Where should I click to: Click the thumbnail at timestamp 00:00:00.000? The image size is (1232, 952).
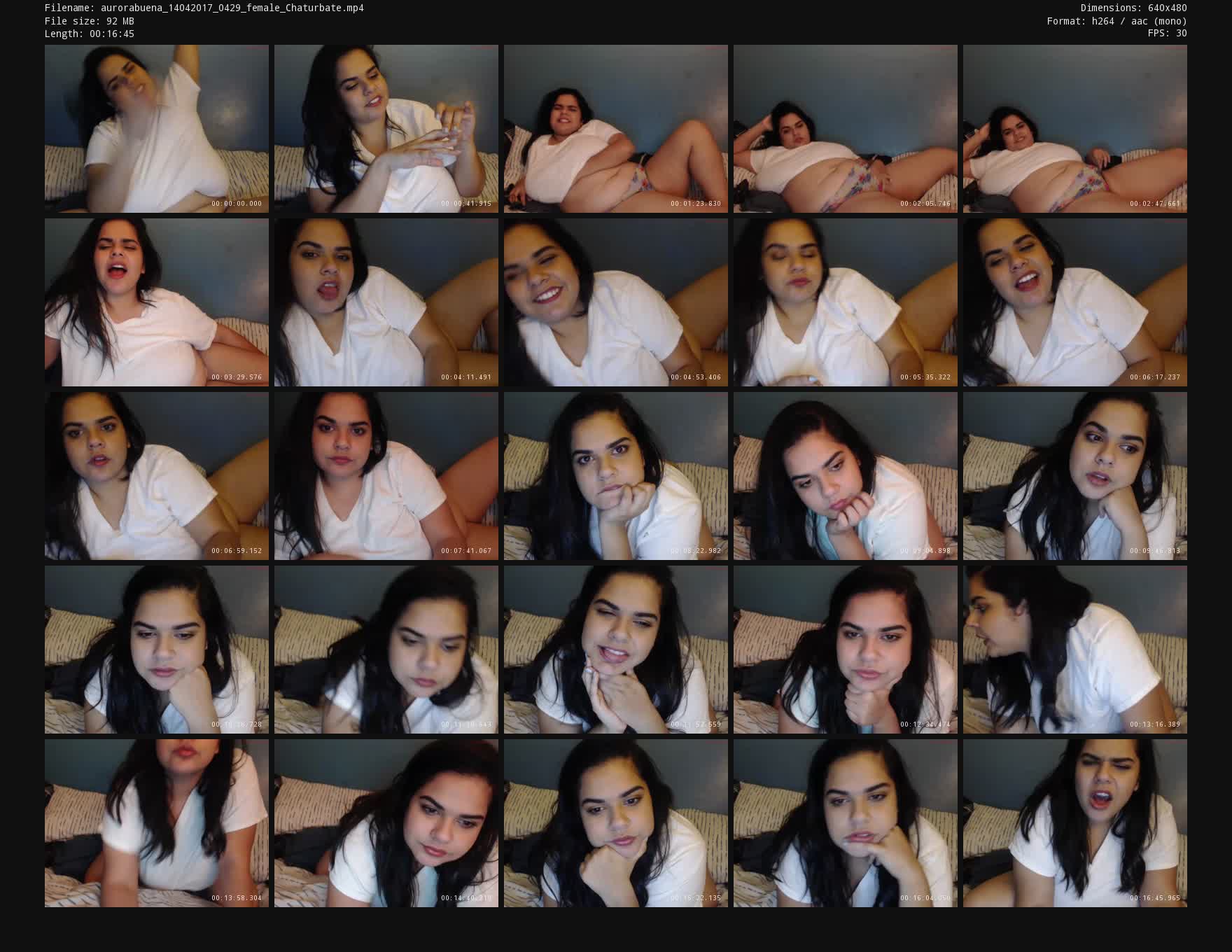156,129
